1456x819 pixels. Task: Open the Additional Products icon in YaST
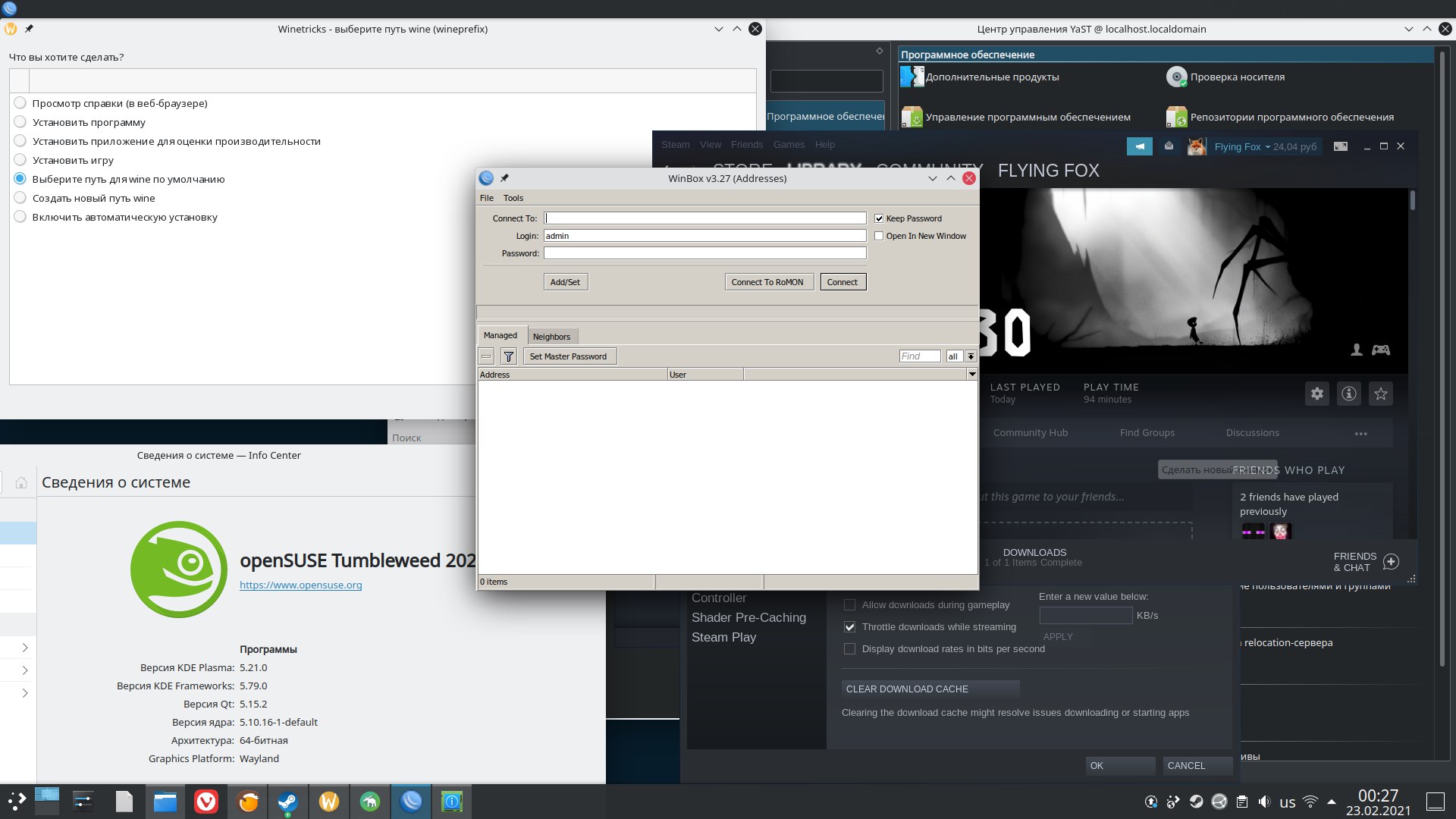pos(912,77)
